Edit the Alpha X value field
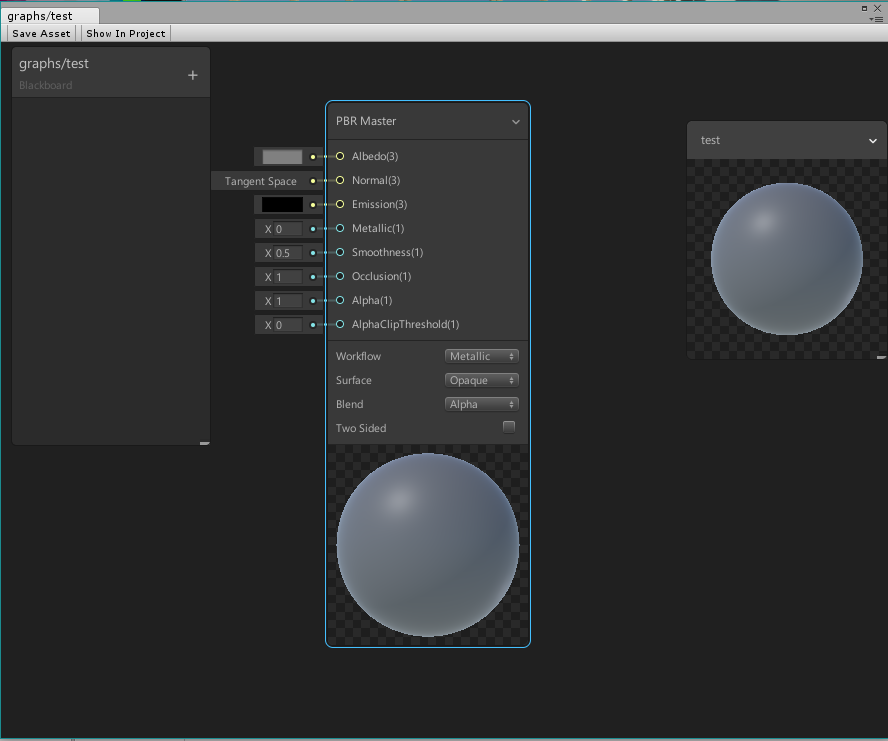Screen dimensions: 888x741 pyautogui.click(x=288, y=301)
